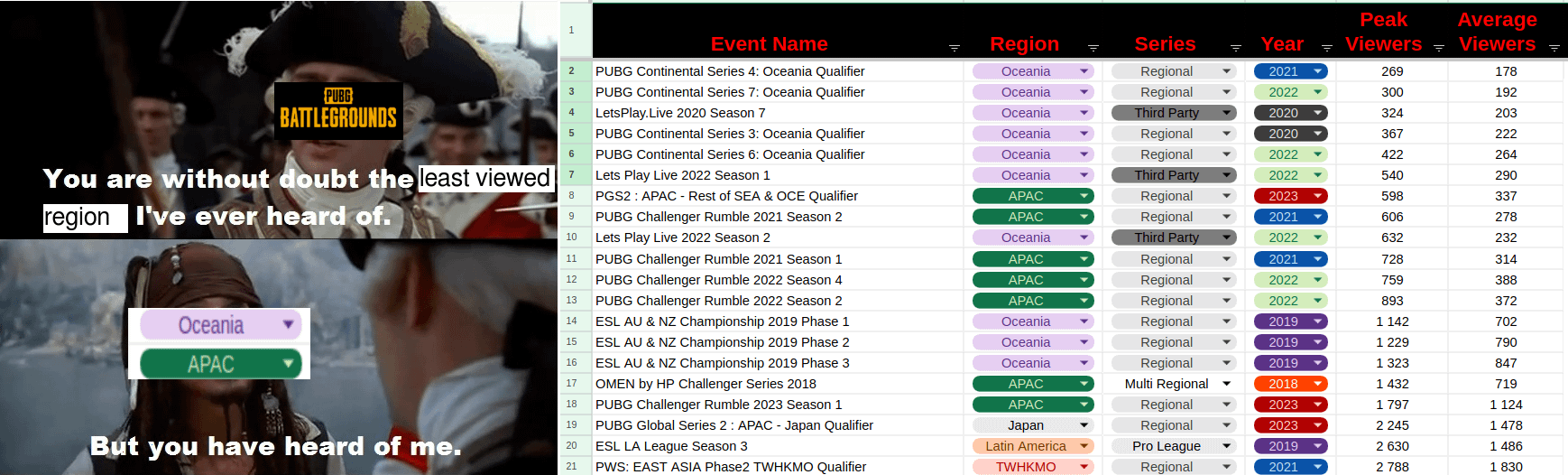This screenshot has height=475, width=1568.
Task: Open Japan region dropdown in row 19
Action: [x=1084, y=425]
